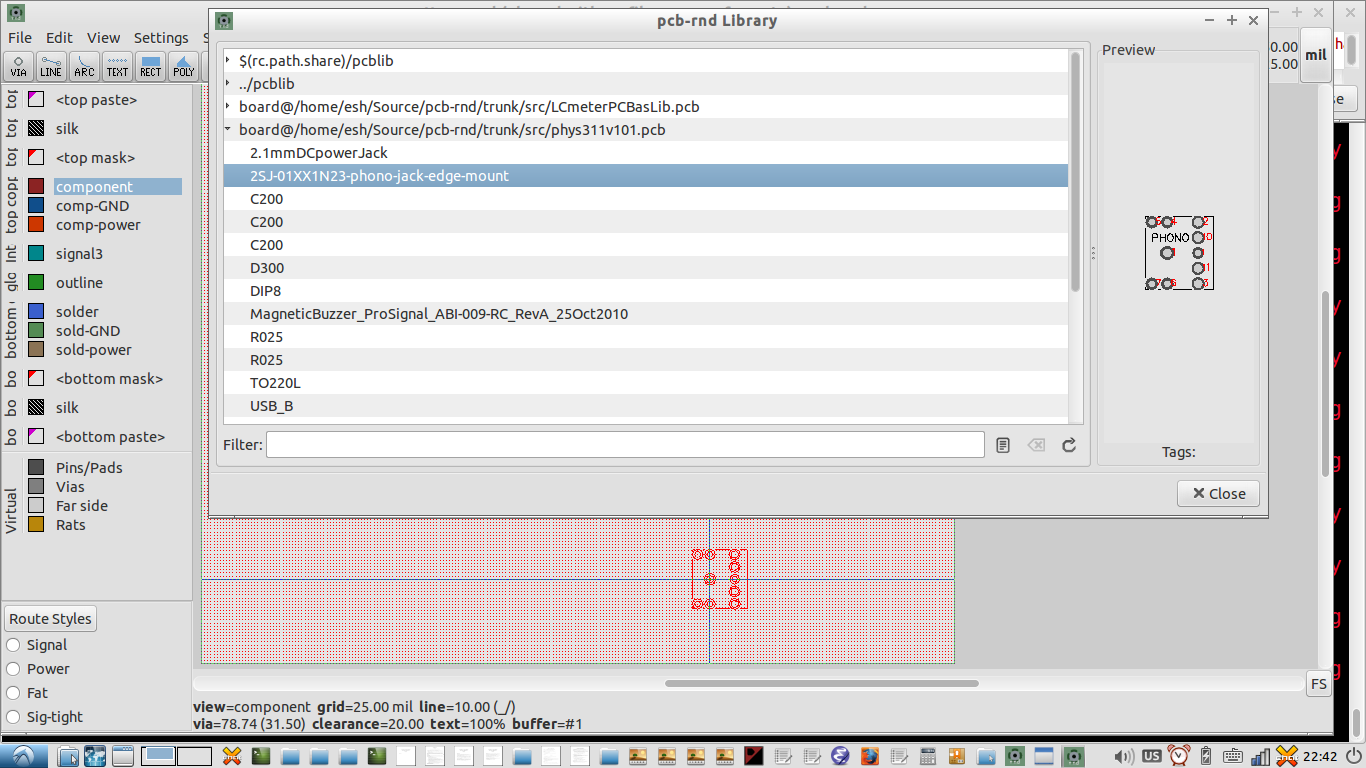This screenshot has height=768, width=1366.
Task: Refresh the library listing
Action: (x=1068, y=444)
